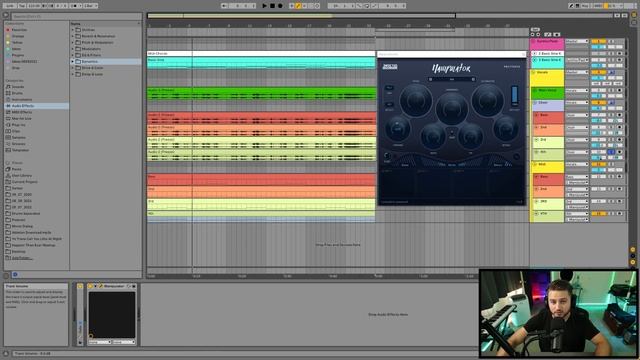Open Current Project under Places
Viewport: 640px width, 360px height.
click(x=36, y=182)
